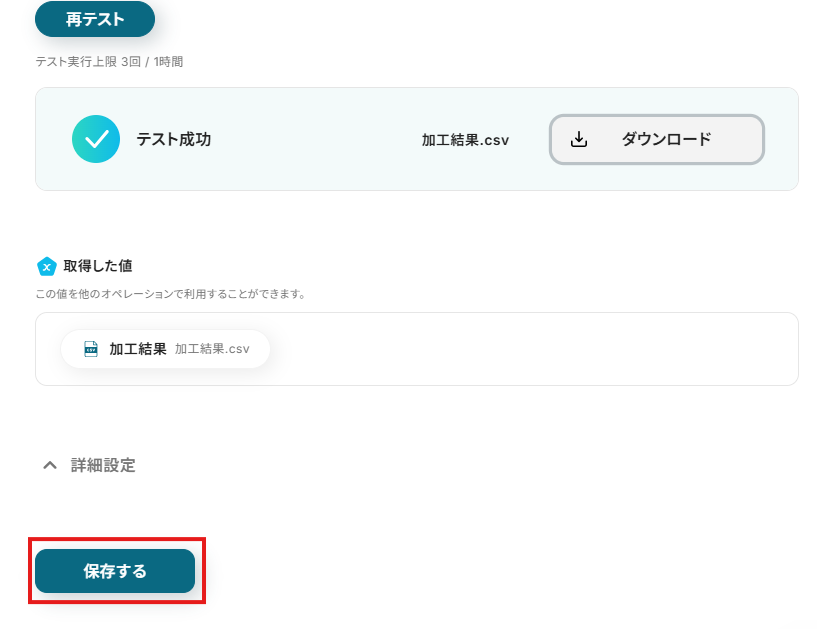Download the 加工結果.csv file
Screen dimensions: 817x629
(657, 139)
